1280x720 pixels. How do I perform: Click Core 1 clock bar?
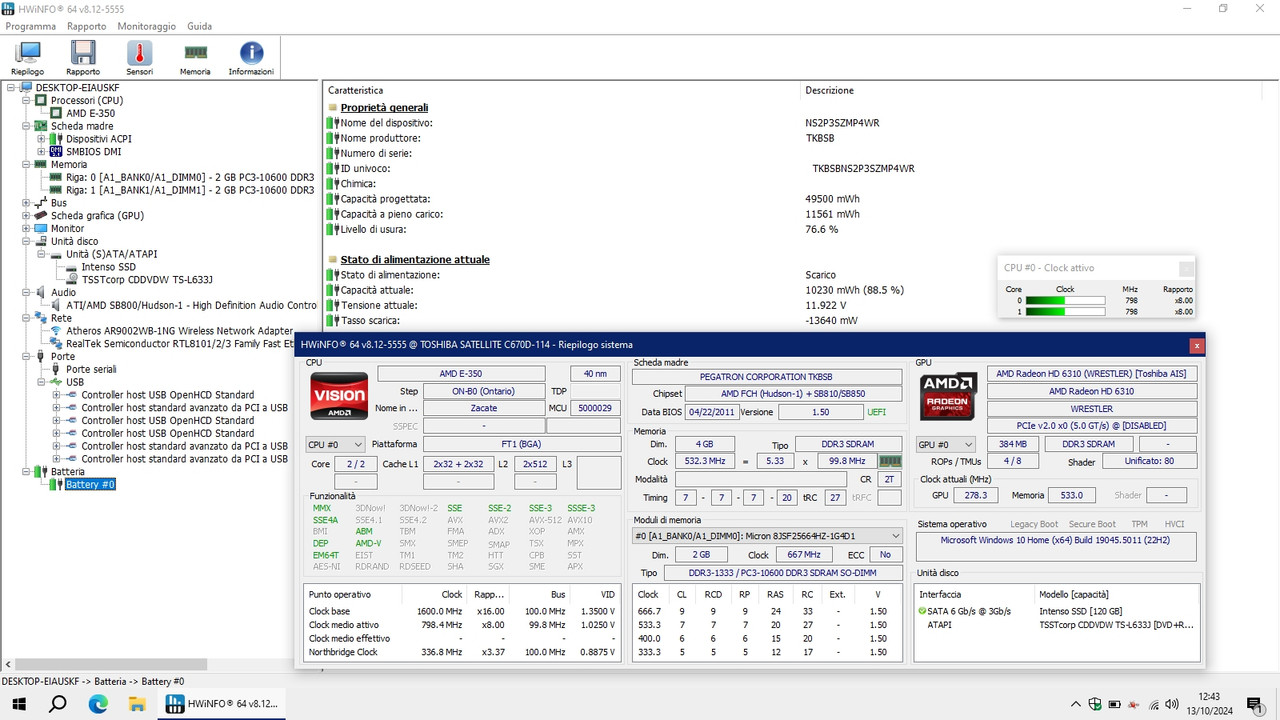(x=1066, y=312)
